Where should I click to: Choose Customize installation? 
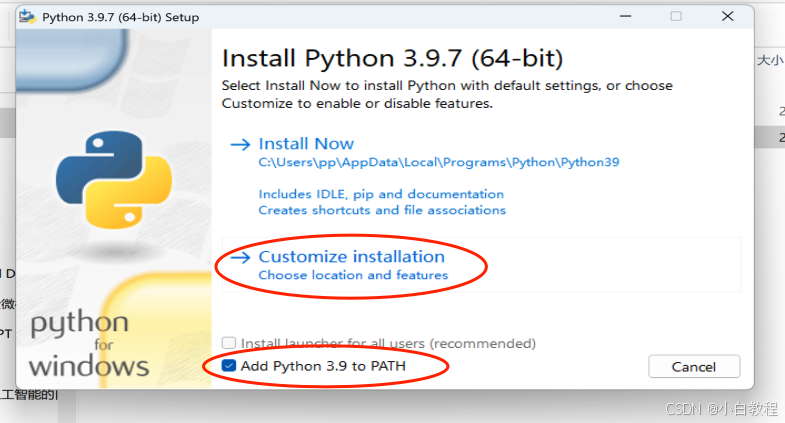point(351,256)
